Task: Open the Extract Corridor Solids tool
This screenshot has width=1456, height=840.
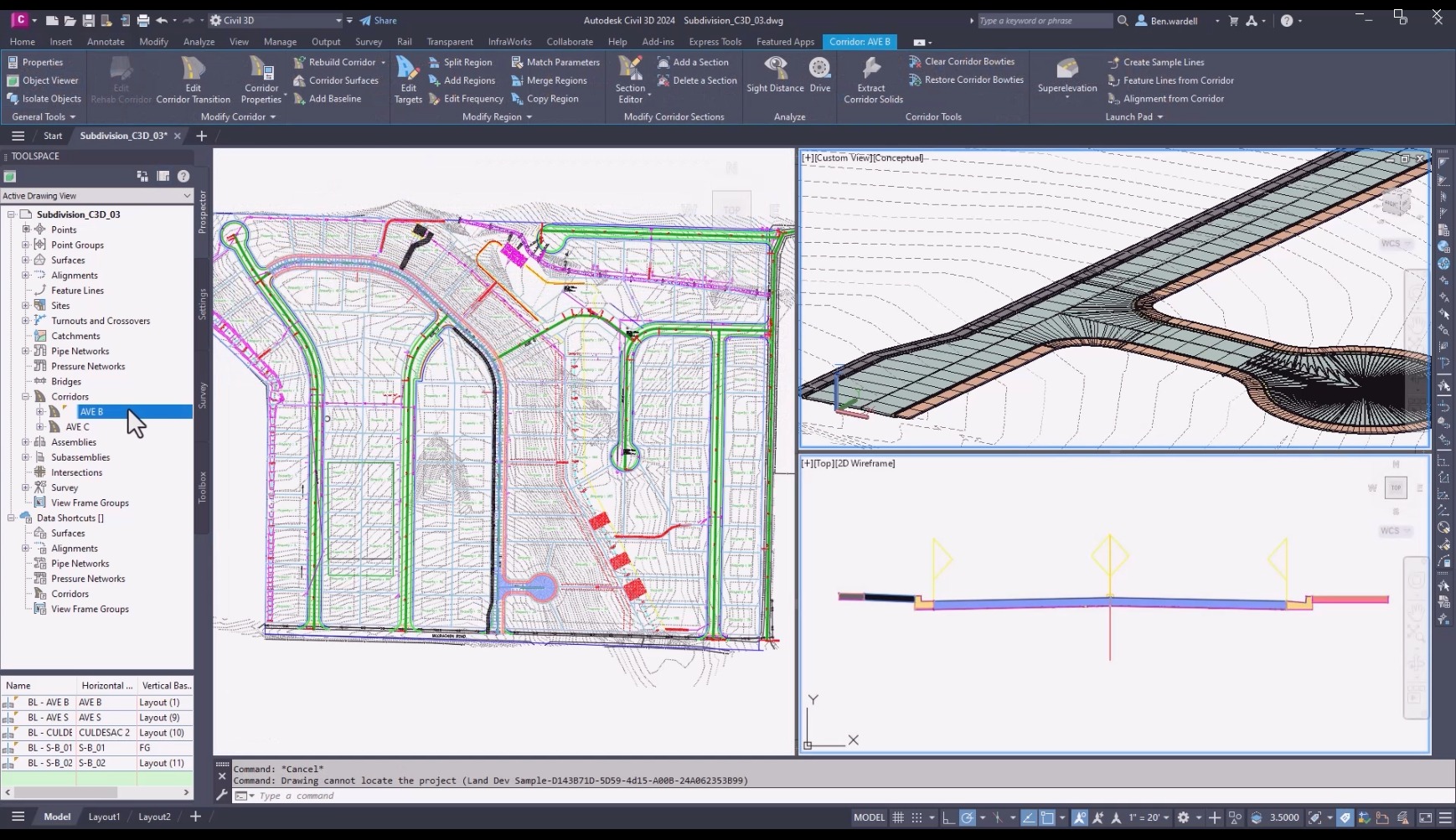Action: pyautogui.click(x=871, y=79)
